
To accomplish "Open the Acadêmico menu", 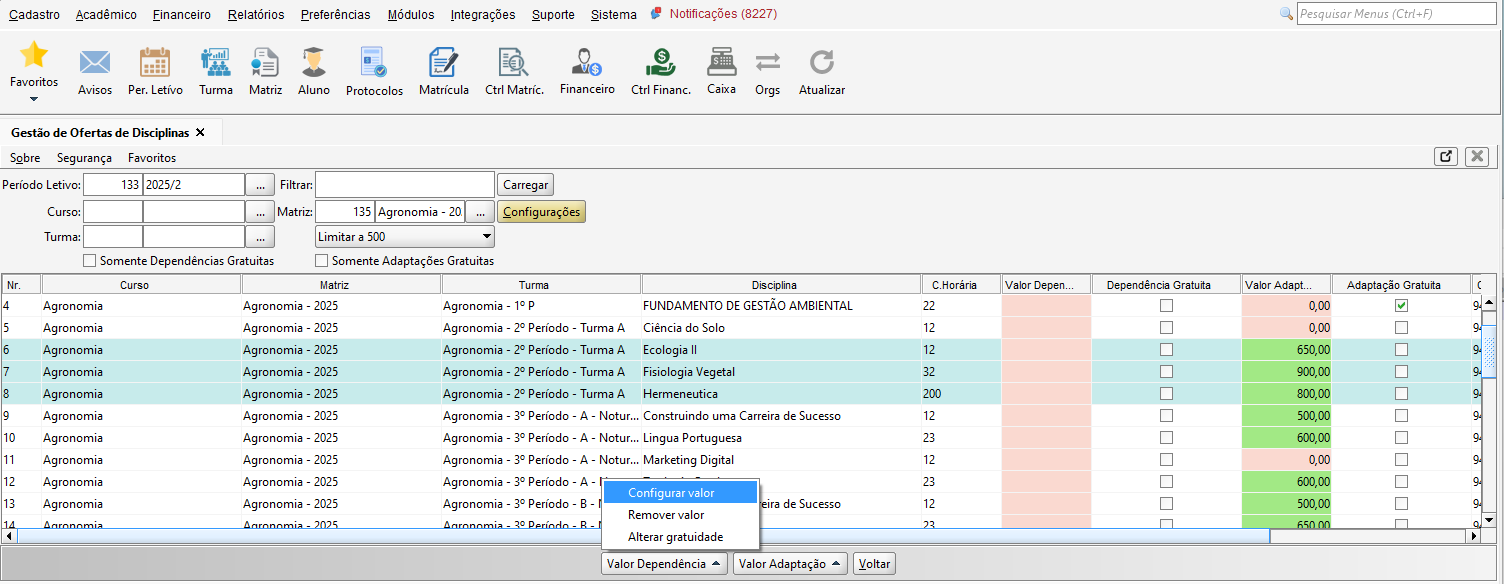I will point(106,14).
